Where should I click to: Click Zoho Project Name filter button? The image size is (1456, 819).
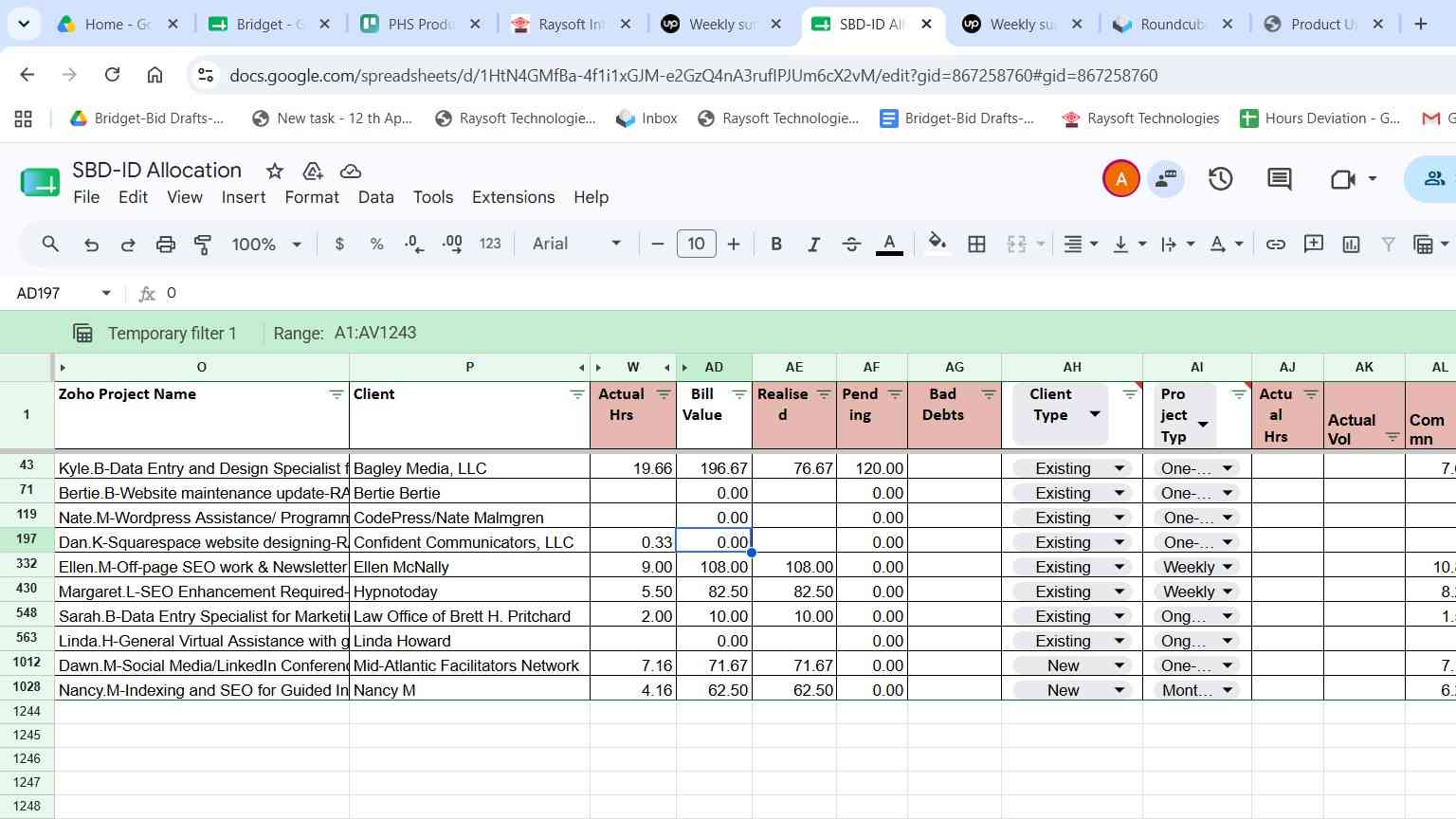click(x=337, y=394)
